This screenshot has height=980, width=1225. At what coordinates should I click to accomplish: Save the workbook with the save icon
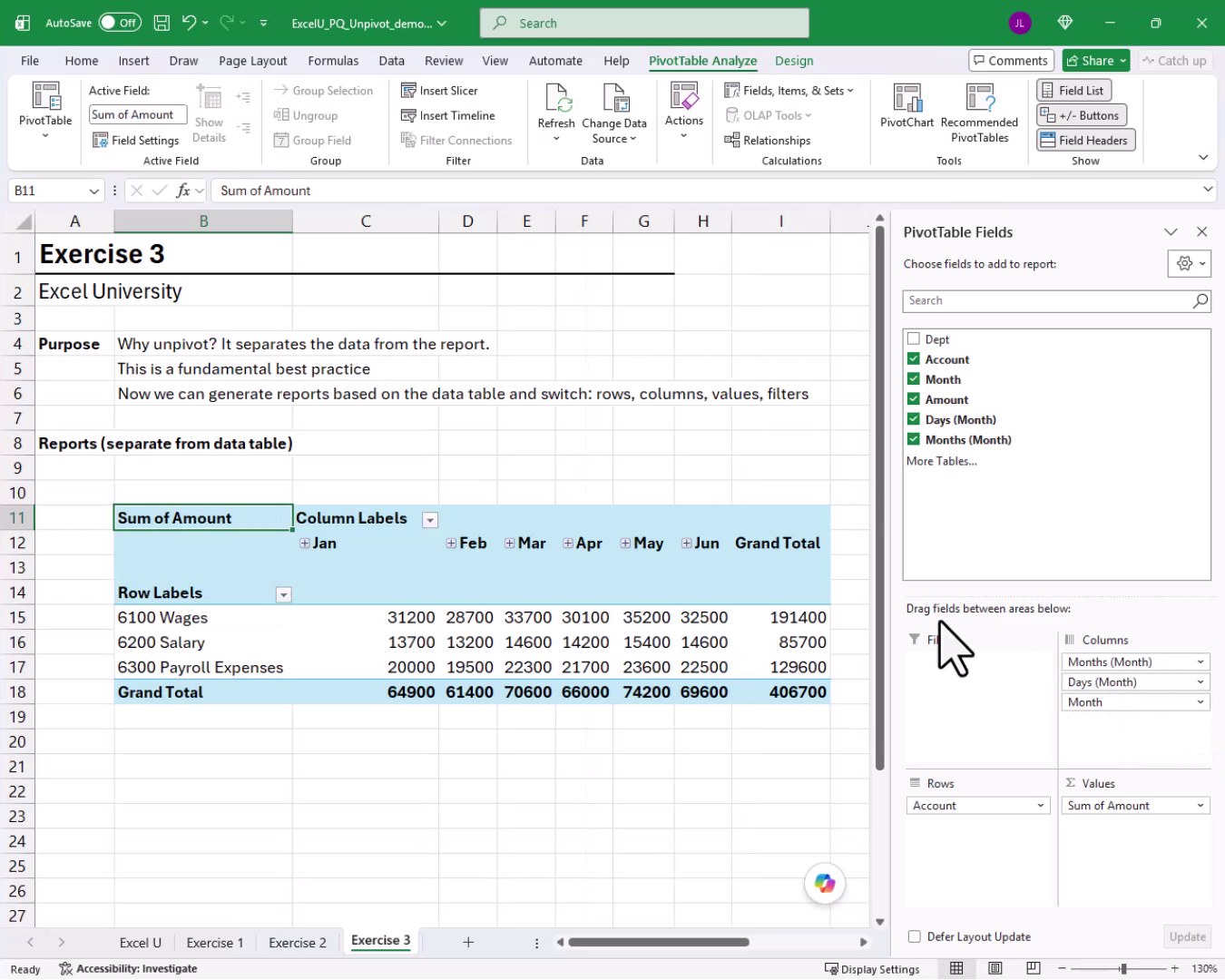pyautogui.click(x=162, y=23)
